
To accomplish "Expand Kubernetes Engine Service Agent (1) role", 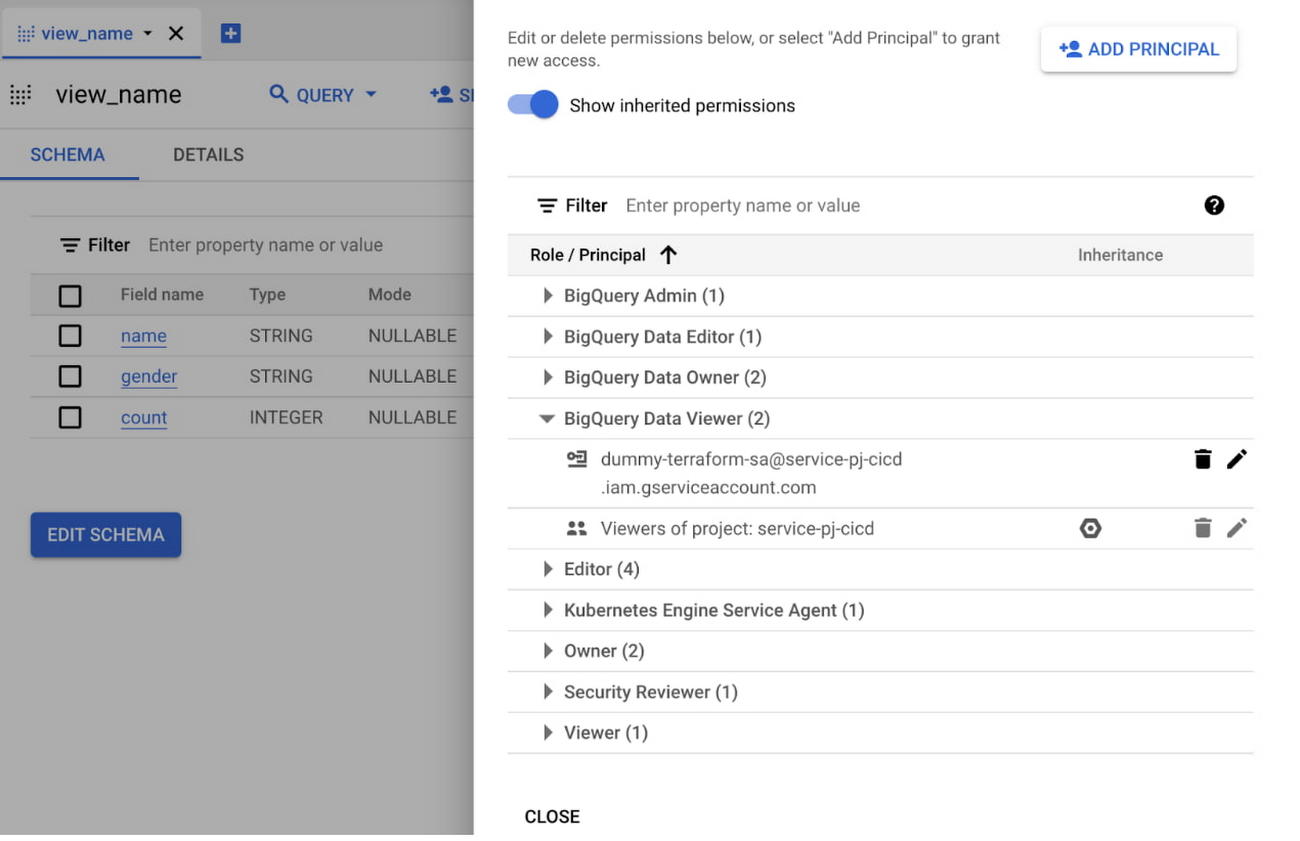I will point(547,610).
